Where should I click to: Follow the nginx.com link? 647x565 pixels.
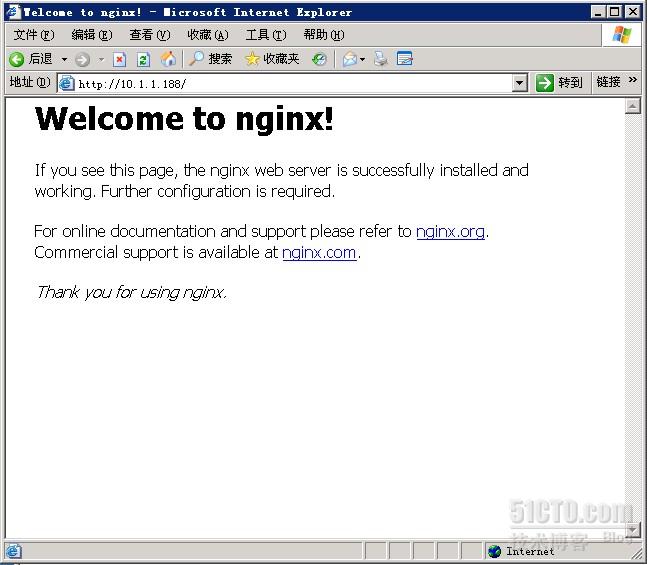click(319, 253)
